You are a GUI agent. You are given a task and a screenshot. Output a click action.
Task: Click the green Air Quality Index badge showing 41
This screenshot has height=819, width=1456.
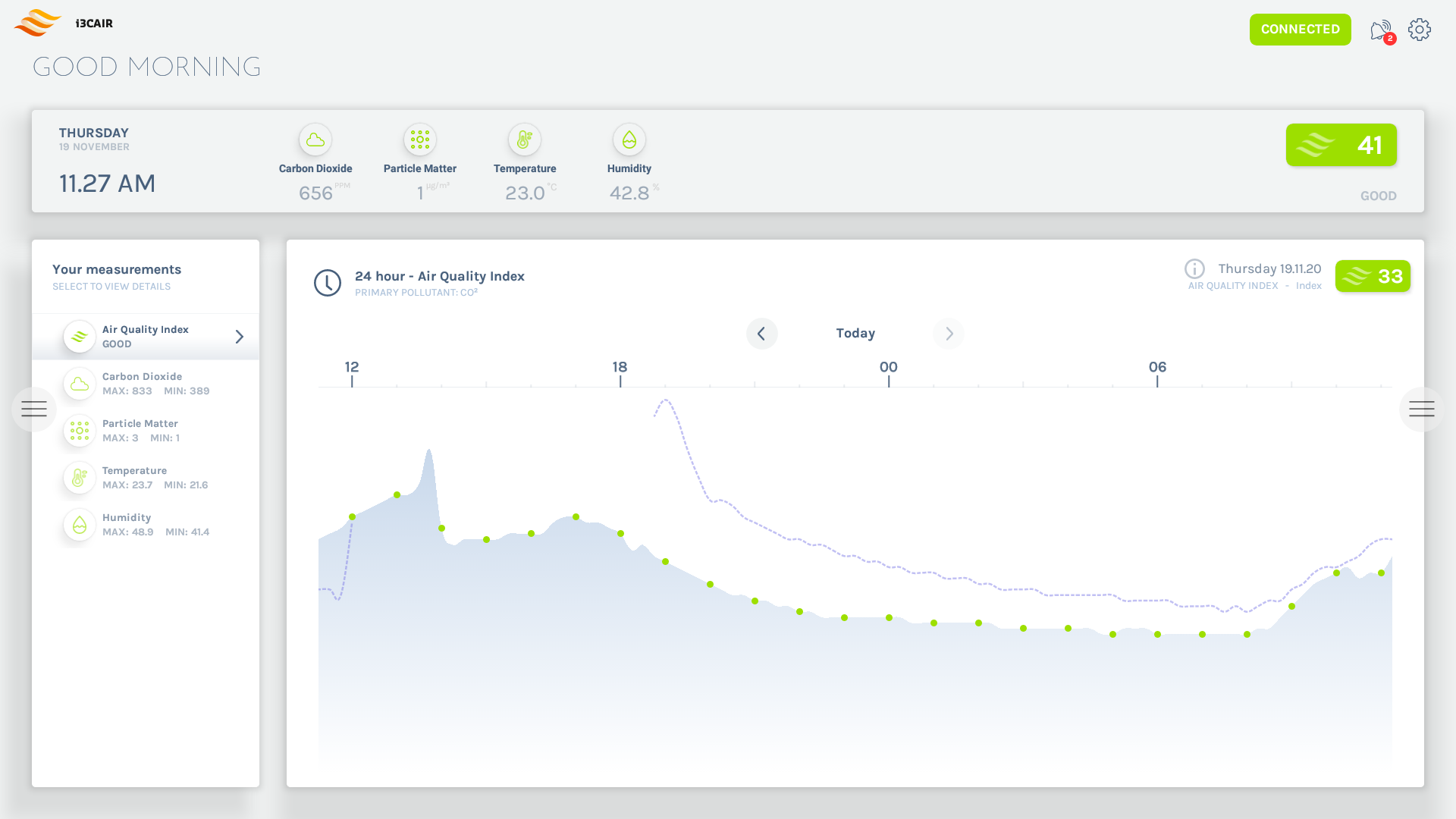[1341, 145]
